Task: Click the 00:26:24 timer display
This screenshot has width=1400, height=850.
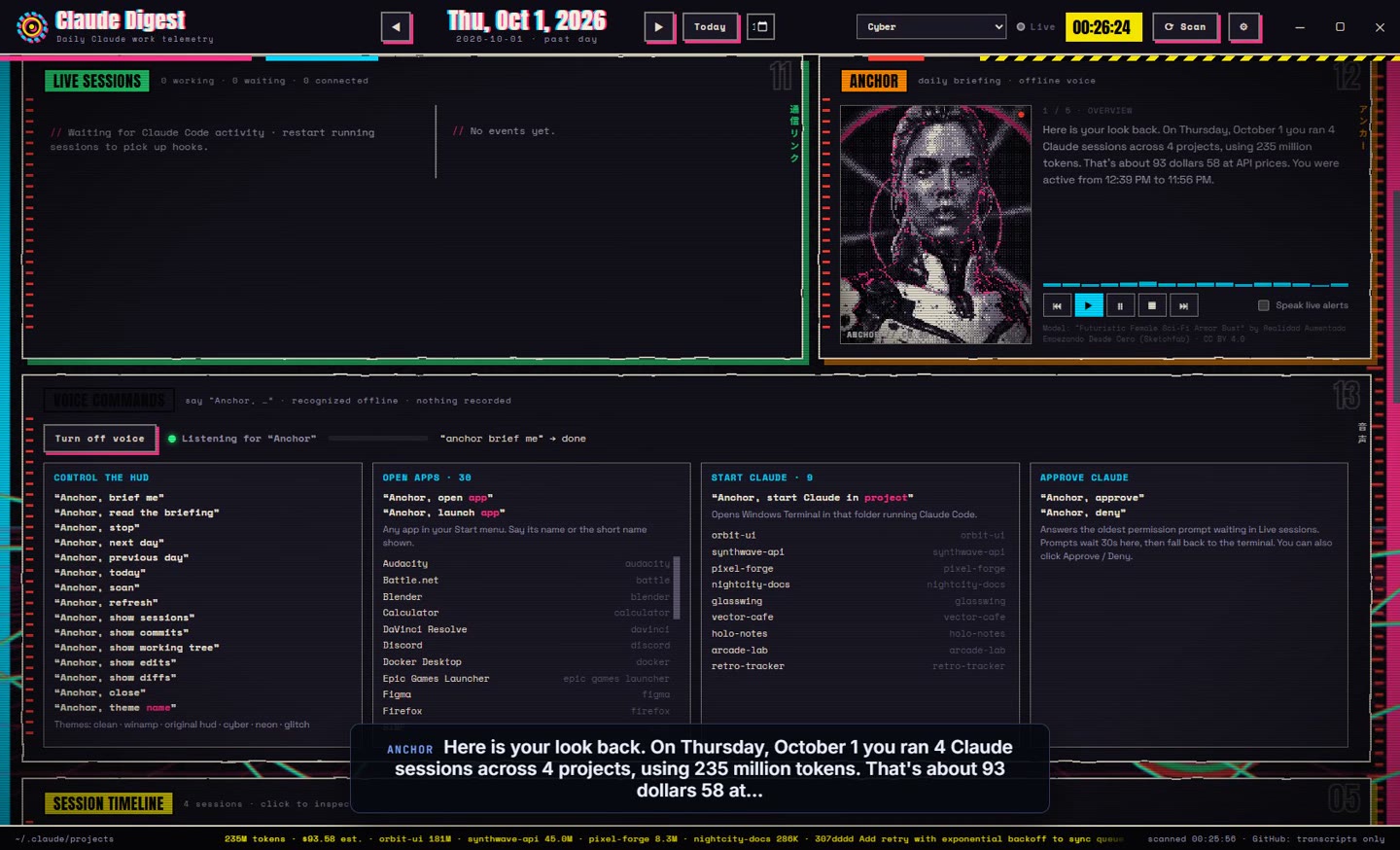Action: pos(1102,27)
